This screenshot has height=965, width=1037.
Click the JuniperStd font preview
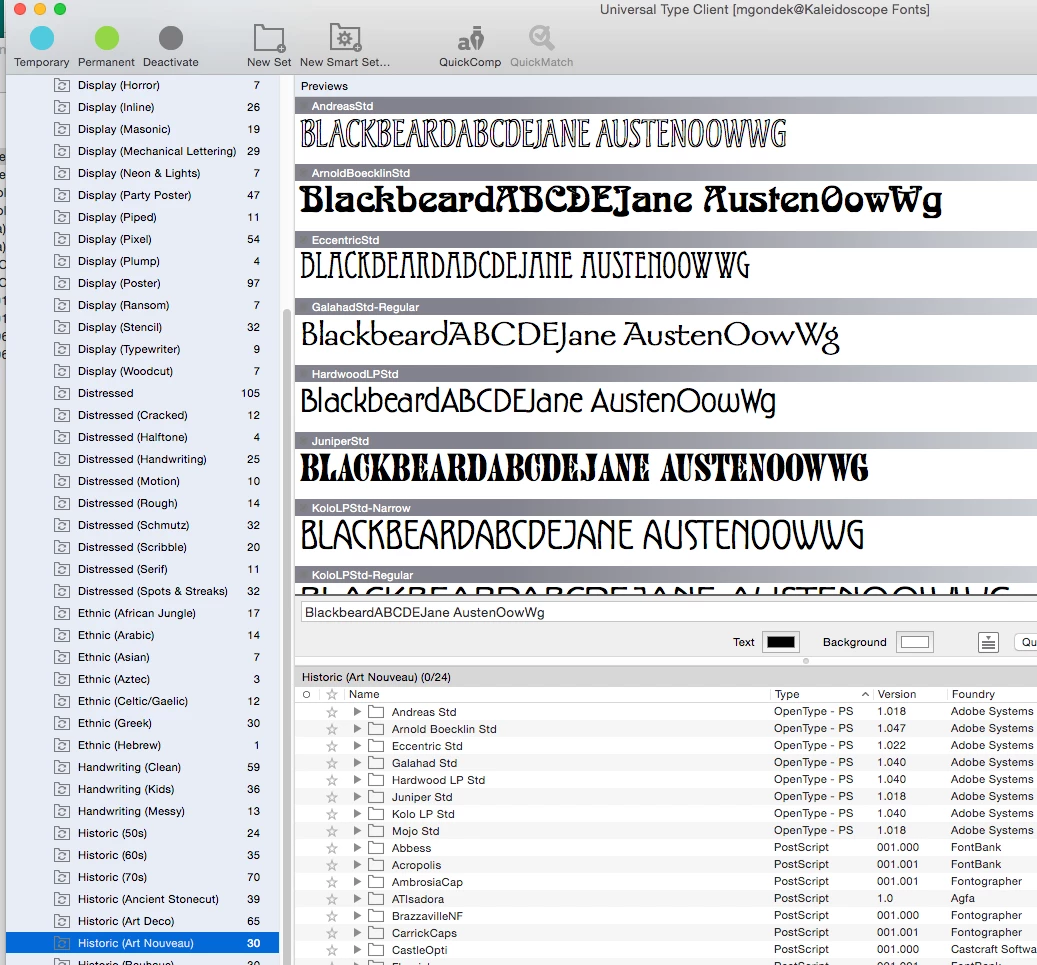point(584,468)
